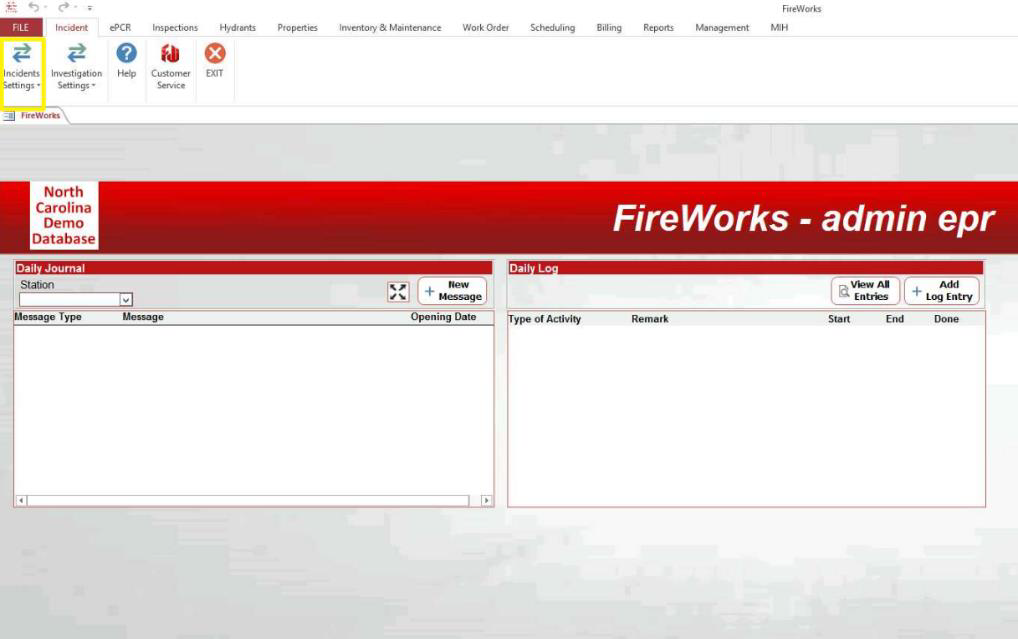Open the Incidents Settings menu

[x=22, y=68]
